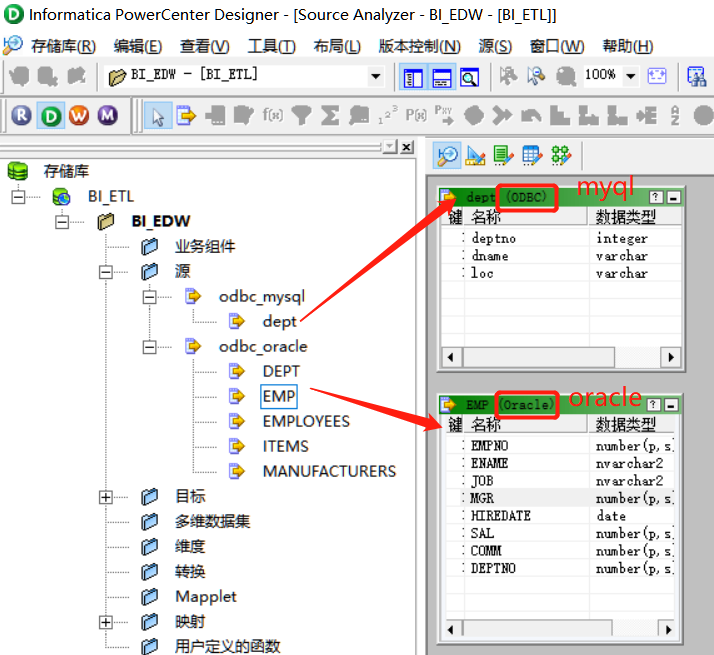Open the 存储库(R) menu

(63, 46)
